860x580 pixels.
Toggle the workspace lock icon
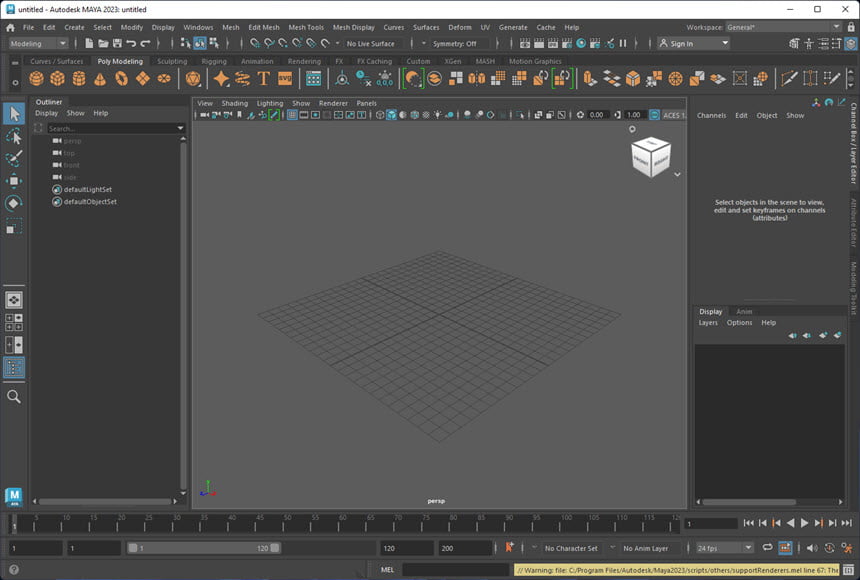pos(851,27)
